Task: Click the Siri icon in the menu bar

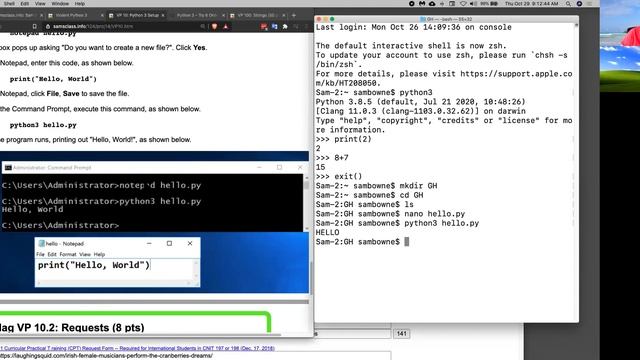Action: pyautogui.click(x=579, y=3)
